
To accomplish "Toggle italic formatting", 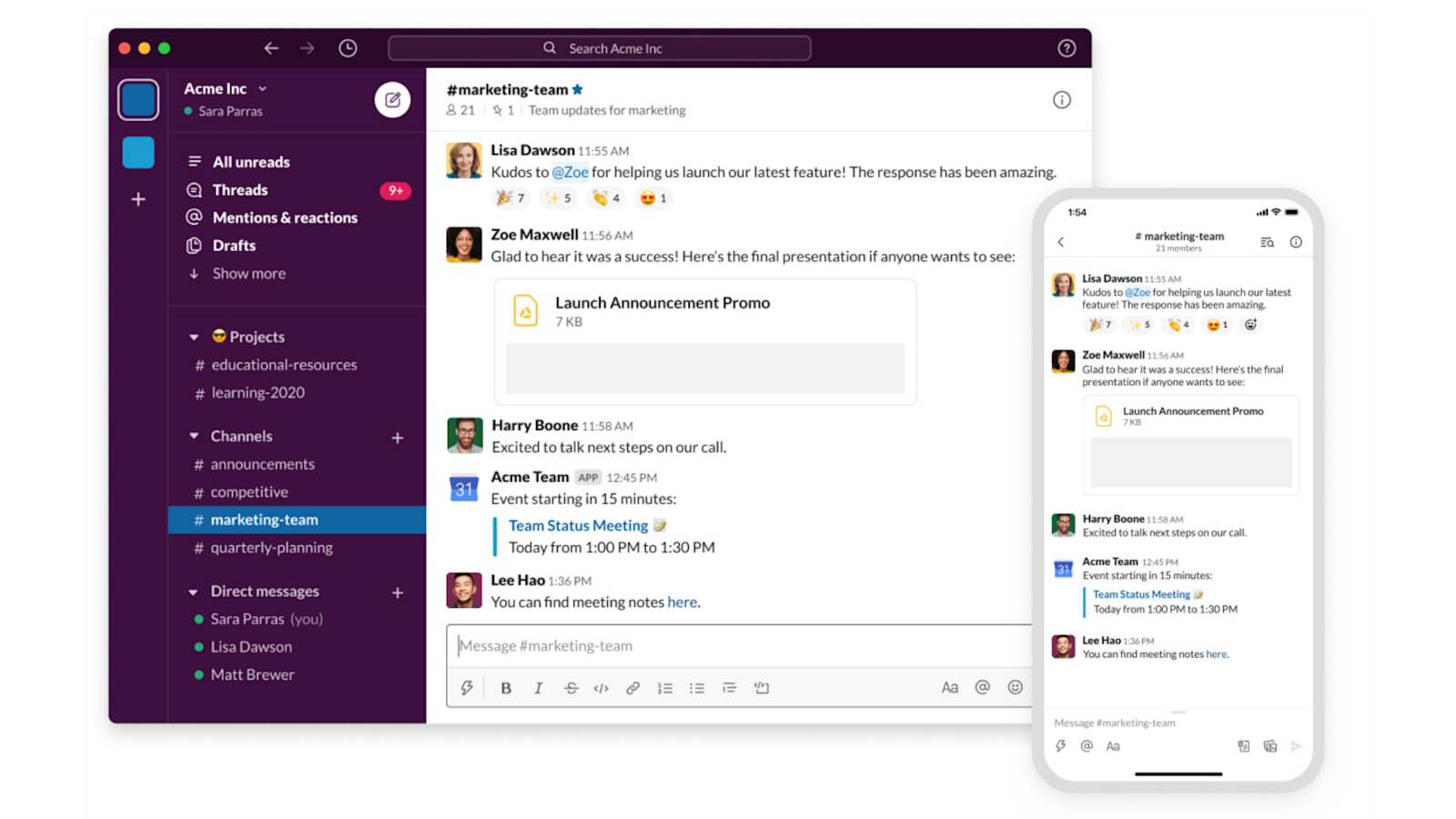I will (538, 687).
